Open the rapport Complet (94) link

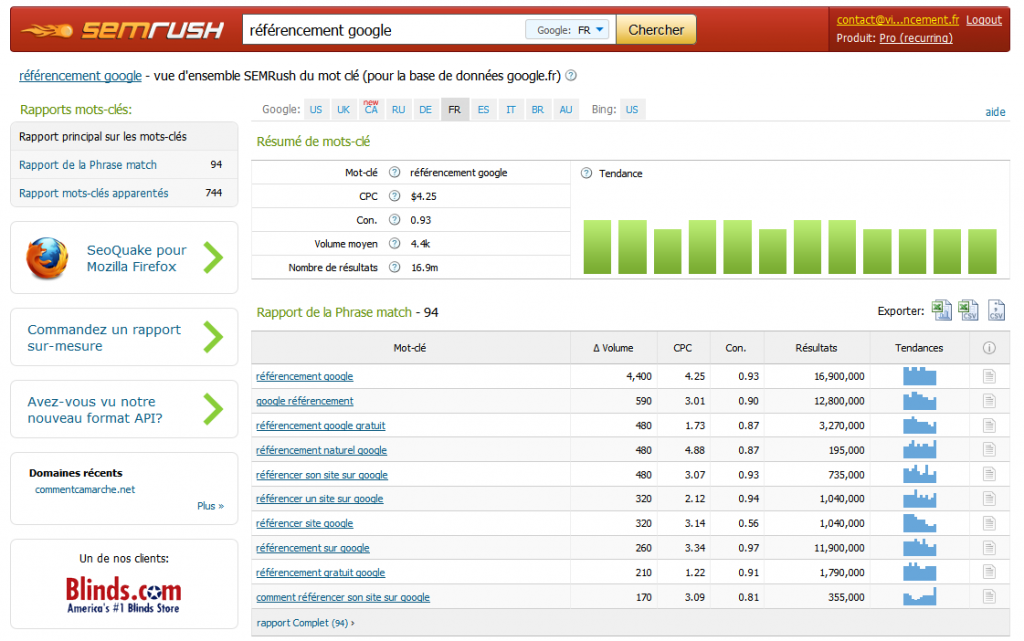click(305, 622)
